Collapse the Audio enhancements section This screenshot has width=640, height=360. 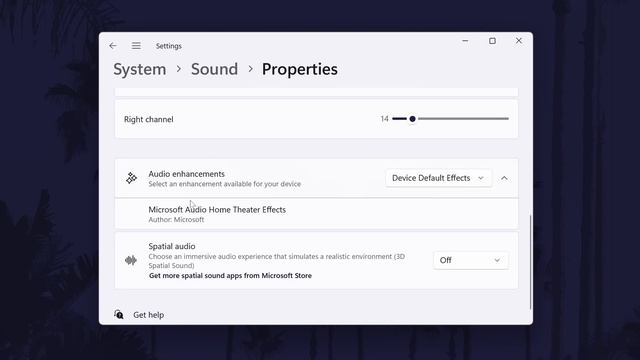504,178
